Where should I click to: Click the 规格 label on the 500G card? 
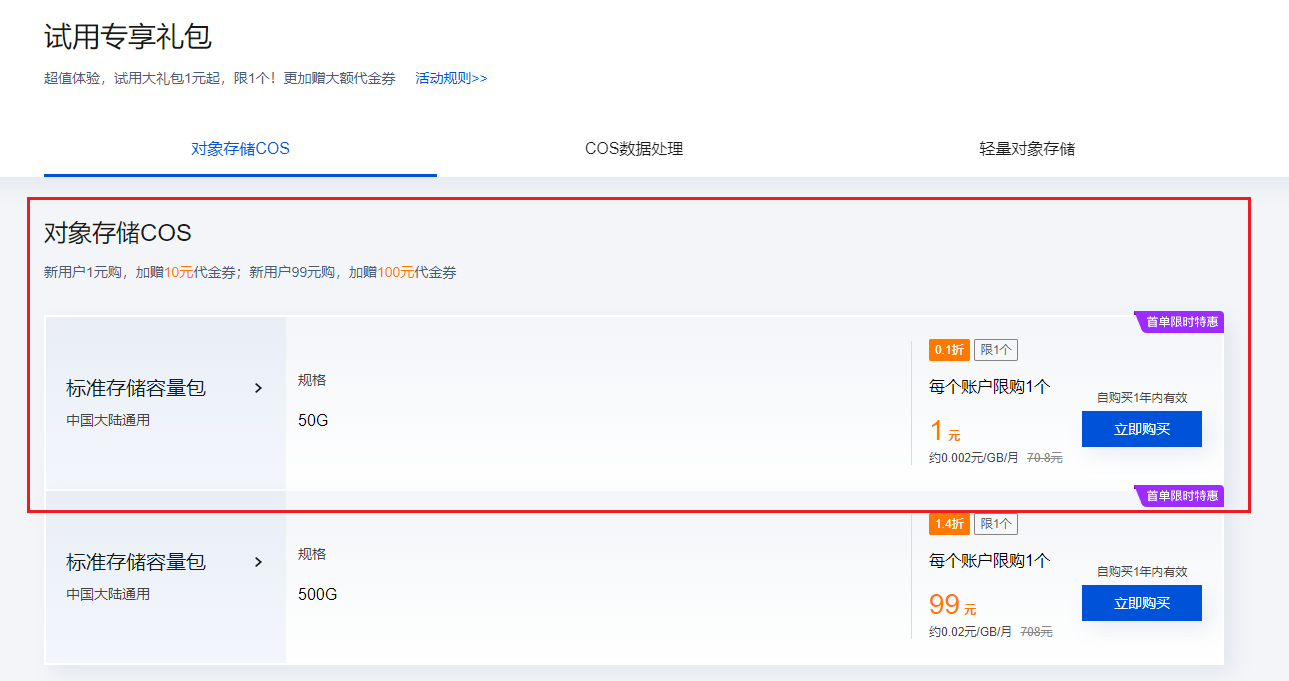coord(312,554)
